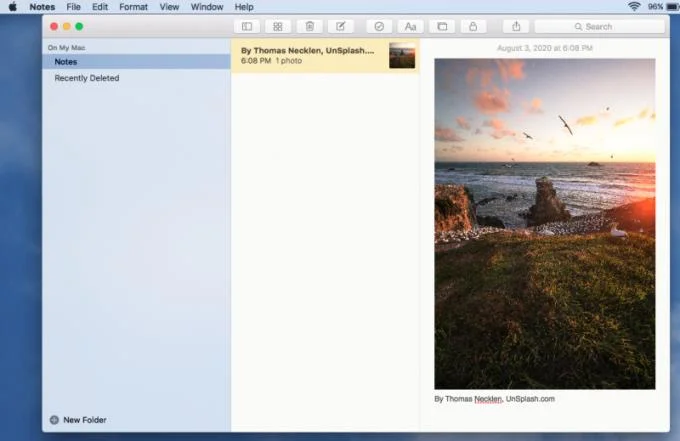Select the By Thomas Necklen note row
680x441 pixels.
coord(325,56)
